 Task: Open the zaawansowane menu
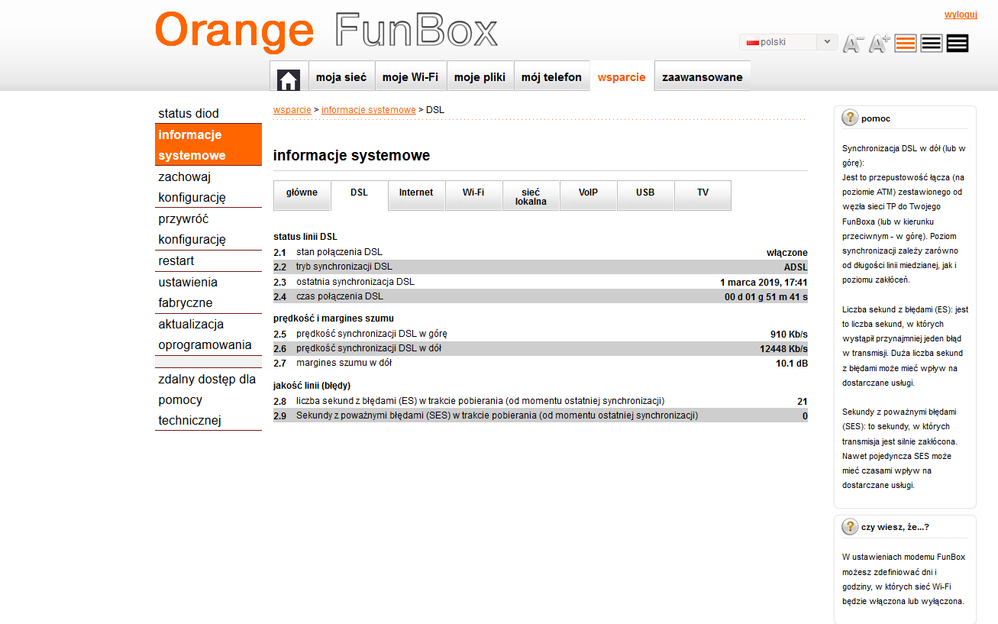point(702,77)
